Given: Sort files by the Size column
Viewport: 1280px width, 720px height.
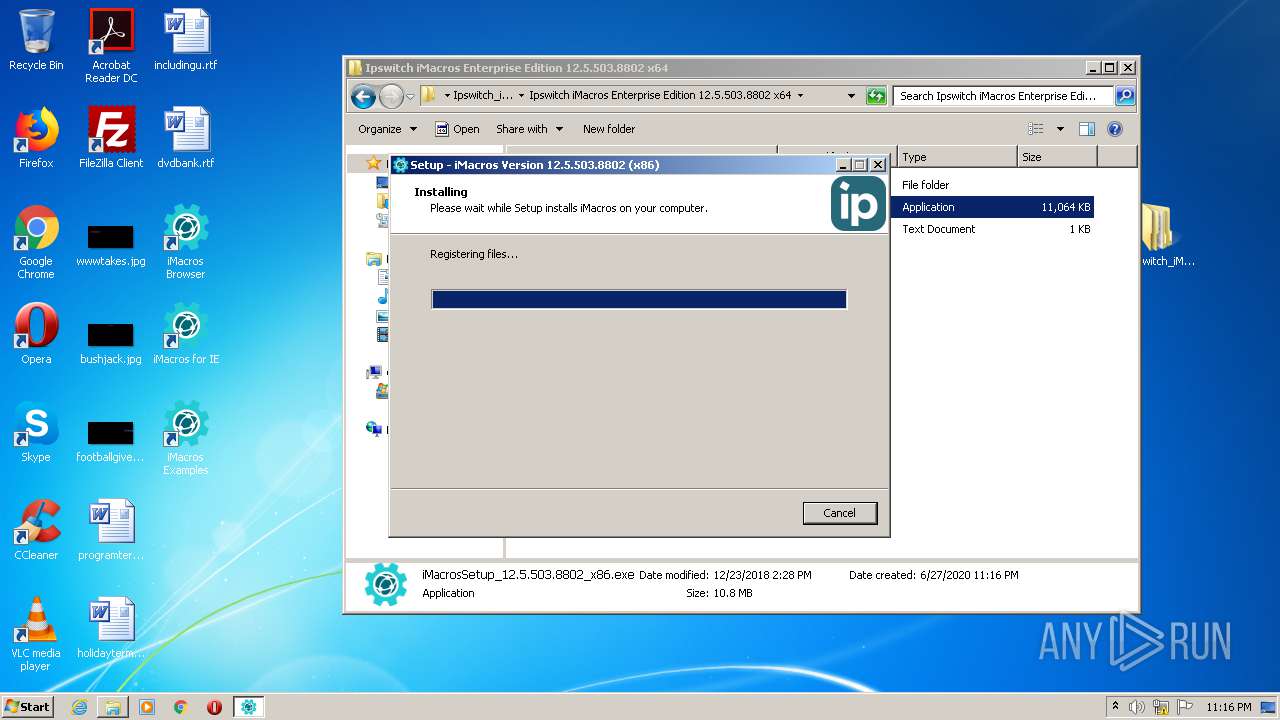Looking at the screenshot, I should click(1057, 157).
